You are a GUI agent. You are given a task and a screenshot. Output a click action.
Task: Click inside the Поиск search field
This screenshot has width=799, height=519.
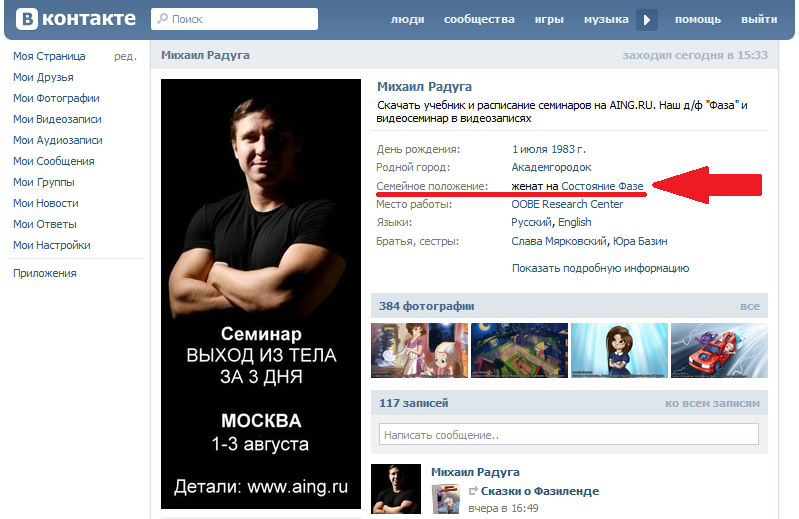tap(234, 19)
